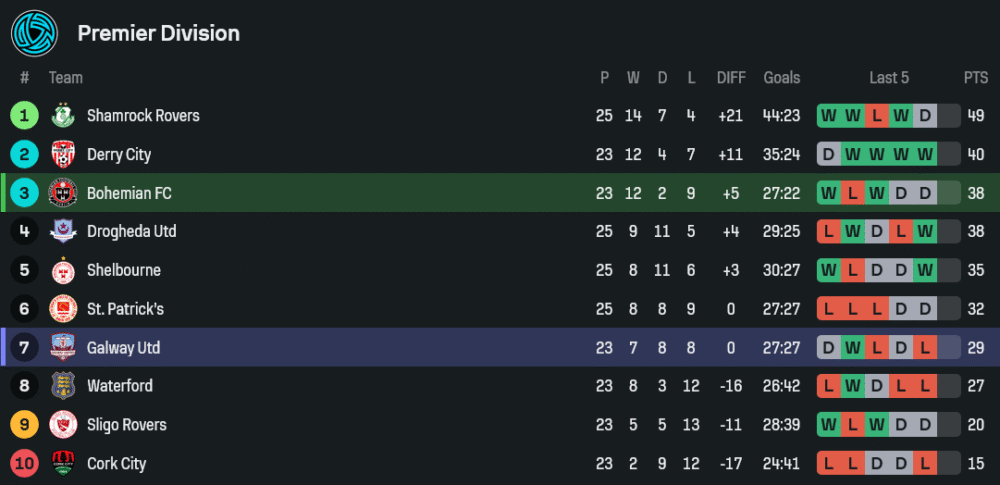The image size is (1000, 485).
Task: Open the Shamrock Rovers team name
Action: (143, 116)
